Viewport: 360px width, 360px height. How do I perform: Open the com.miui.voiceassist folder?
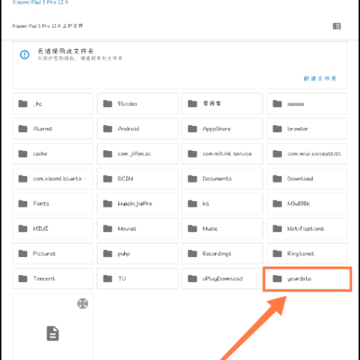tap(307, 154)
